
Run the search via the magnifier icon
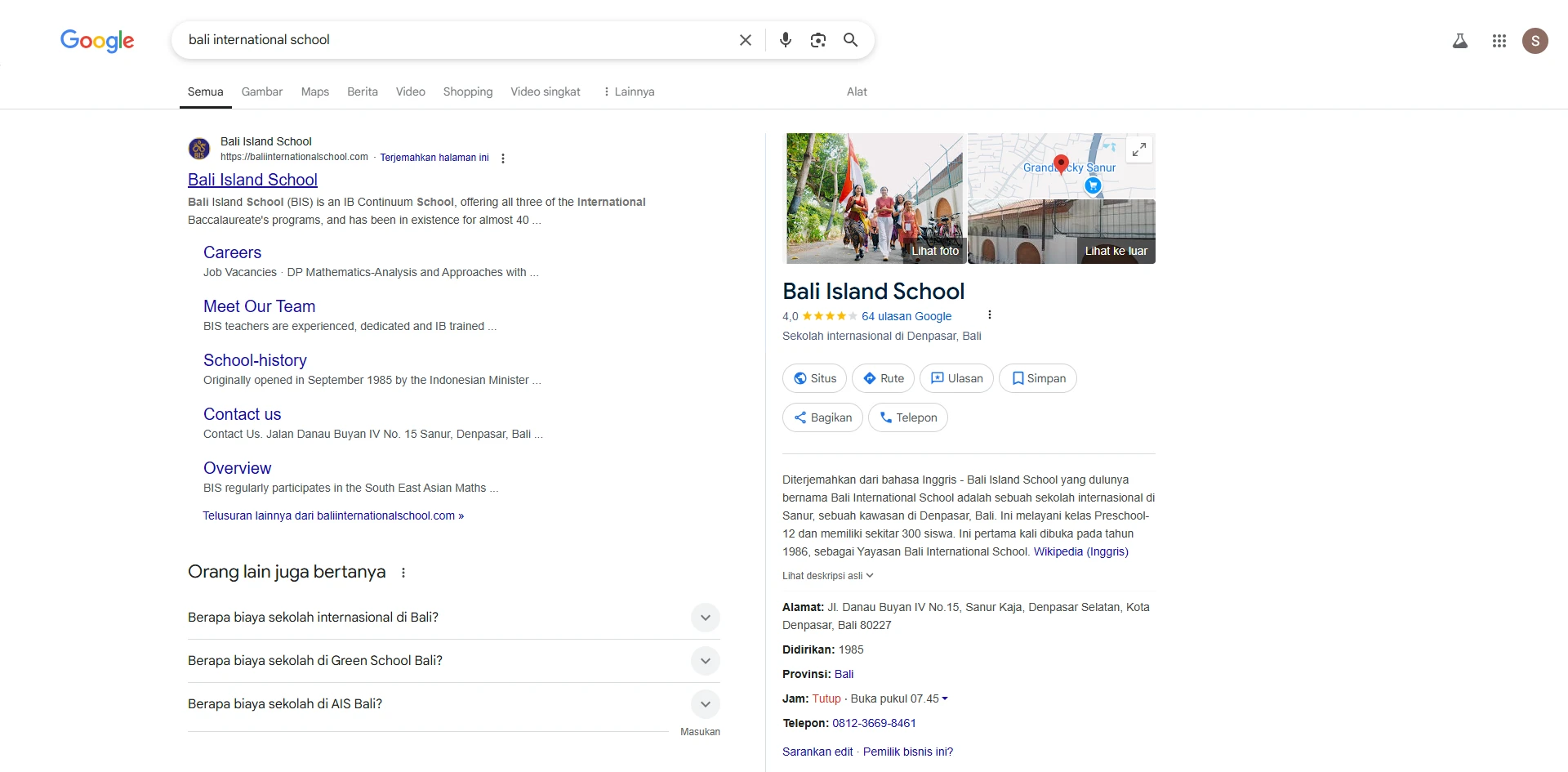point(850,39)
